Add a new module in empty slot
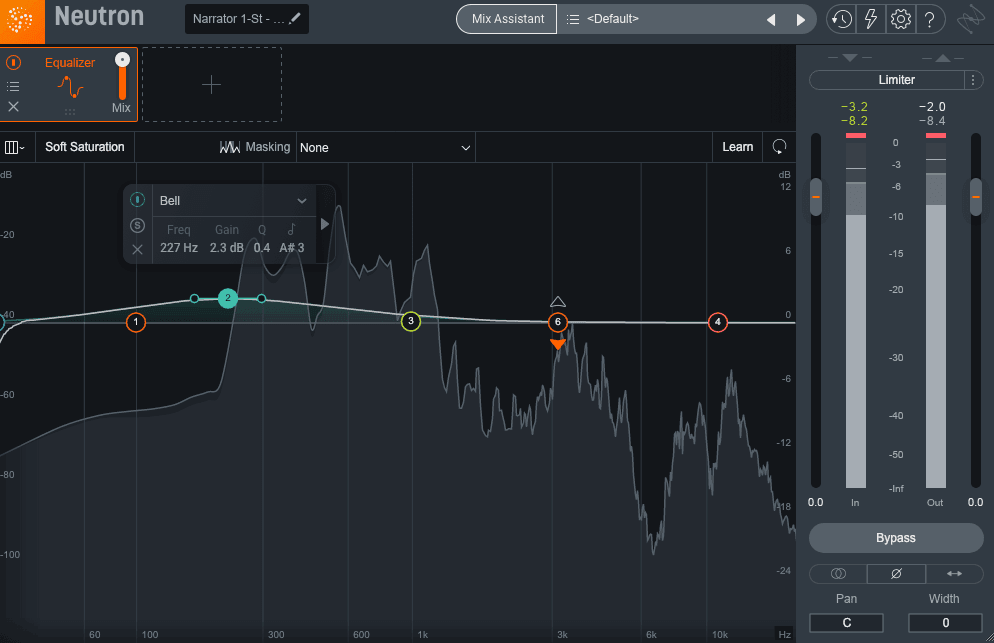Image resolution: width=994 pixels, height=643 pixels. (212, 84)
